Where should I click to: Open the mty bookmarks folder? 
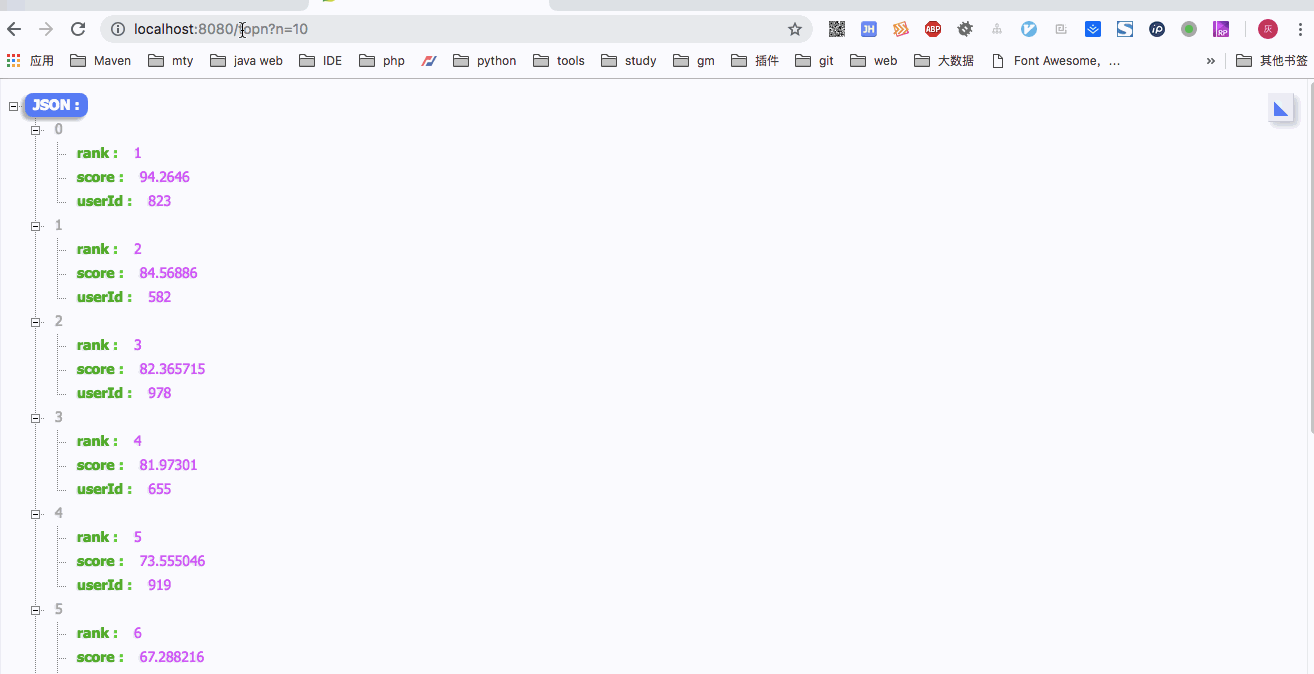click(170, 61)
